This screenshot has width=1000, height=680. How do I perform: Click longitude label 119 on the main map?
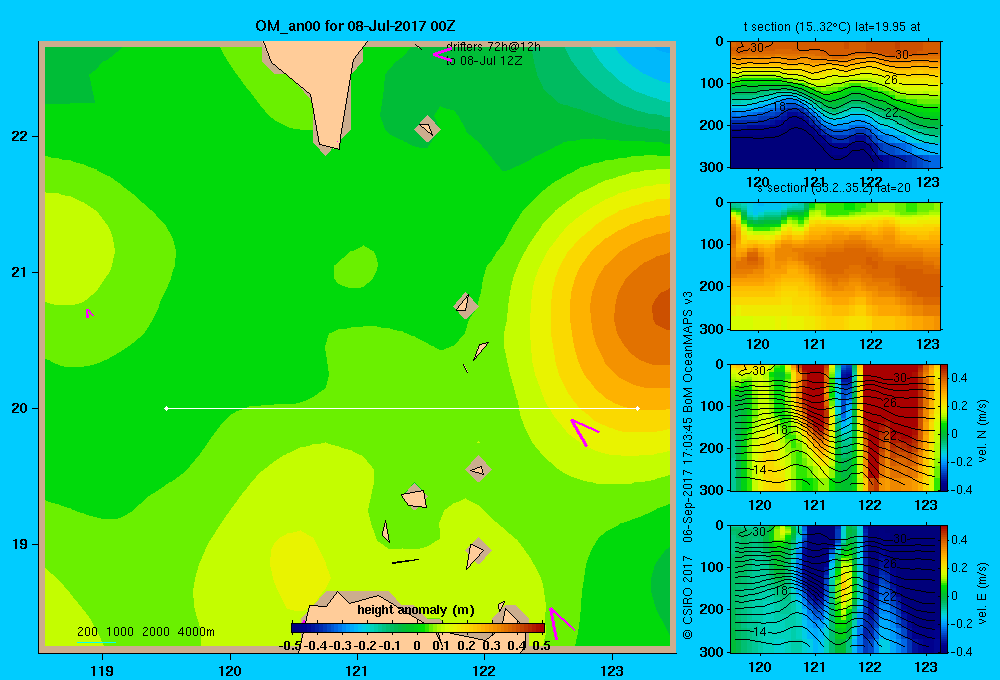(102, 670)
